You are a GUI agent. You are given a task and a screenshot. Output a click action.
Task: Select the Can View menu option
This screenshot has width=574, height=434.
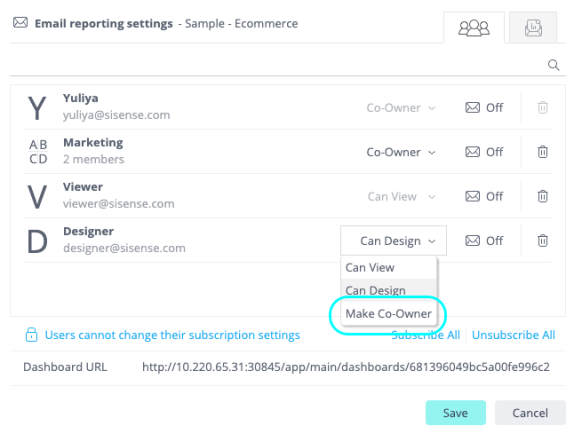pyautogui.click(x=388, y=267)
